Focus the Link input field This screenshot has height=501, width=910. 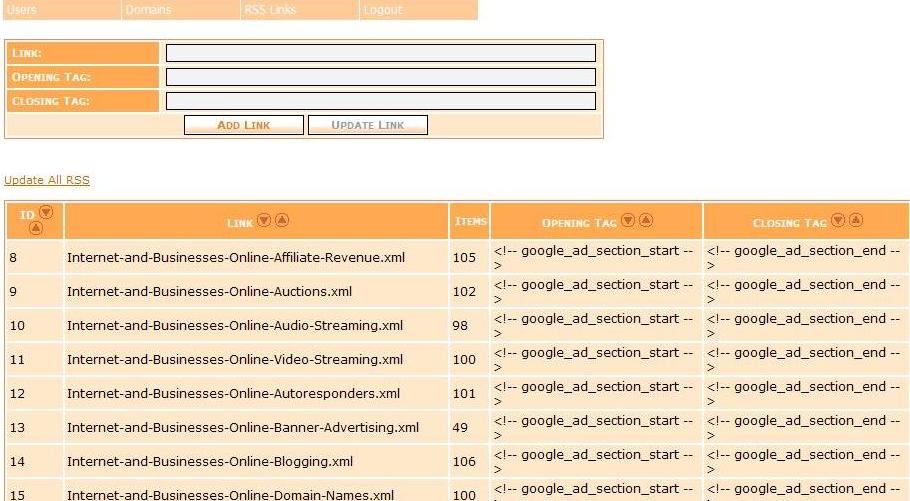[x=381, y=53]
